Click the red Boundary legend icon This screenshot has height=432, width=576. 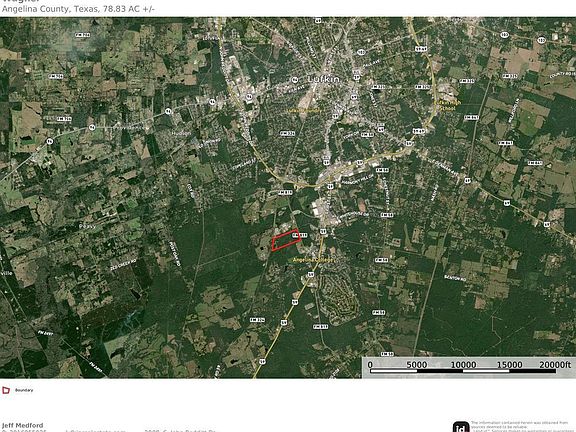(6, 390)
